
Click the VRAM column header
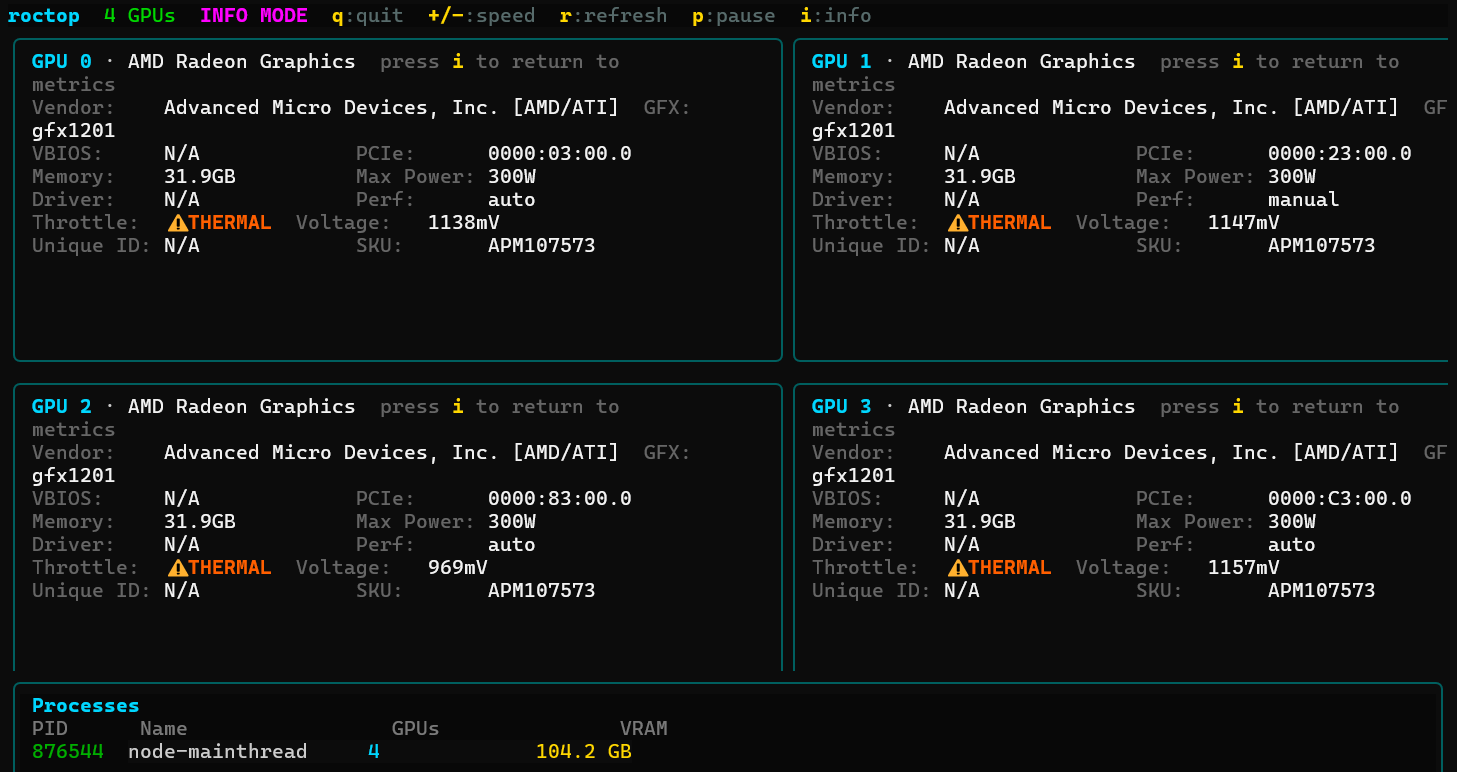pos(644,729)
